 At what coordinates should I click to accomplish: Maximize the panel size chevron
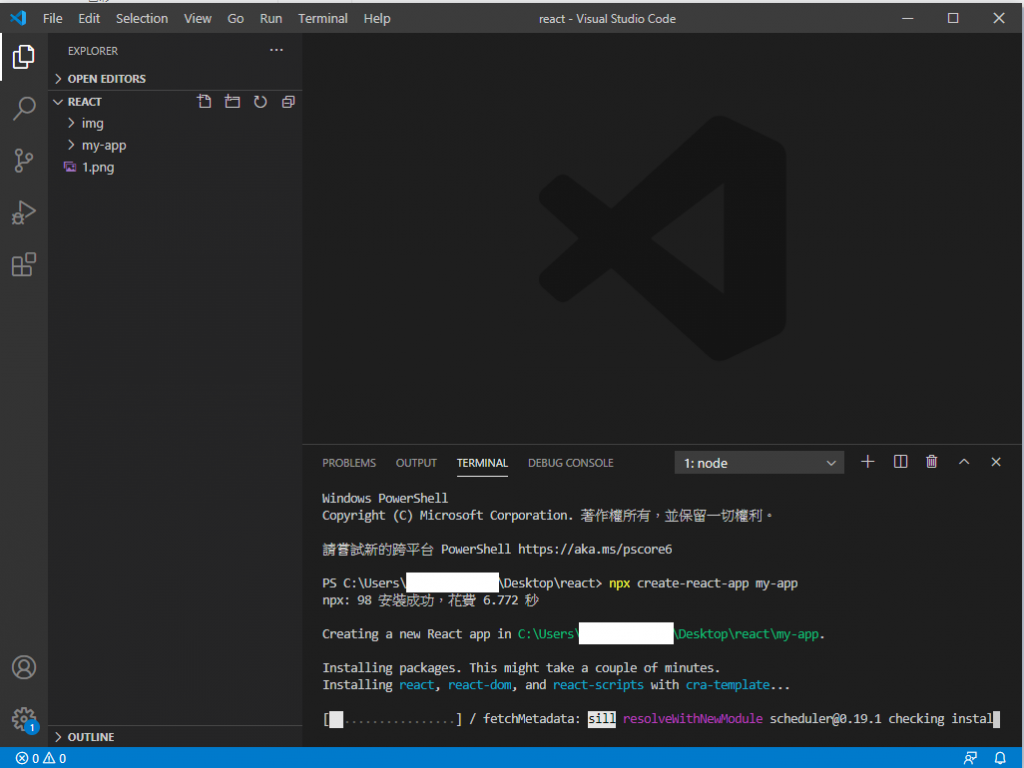(964, 462)
